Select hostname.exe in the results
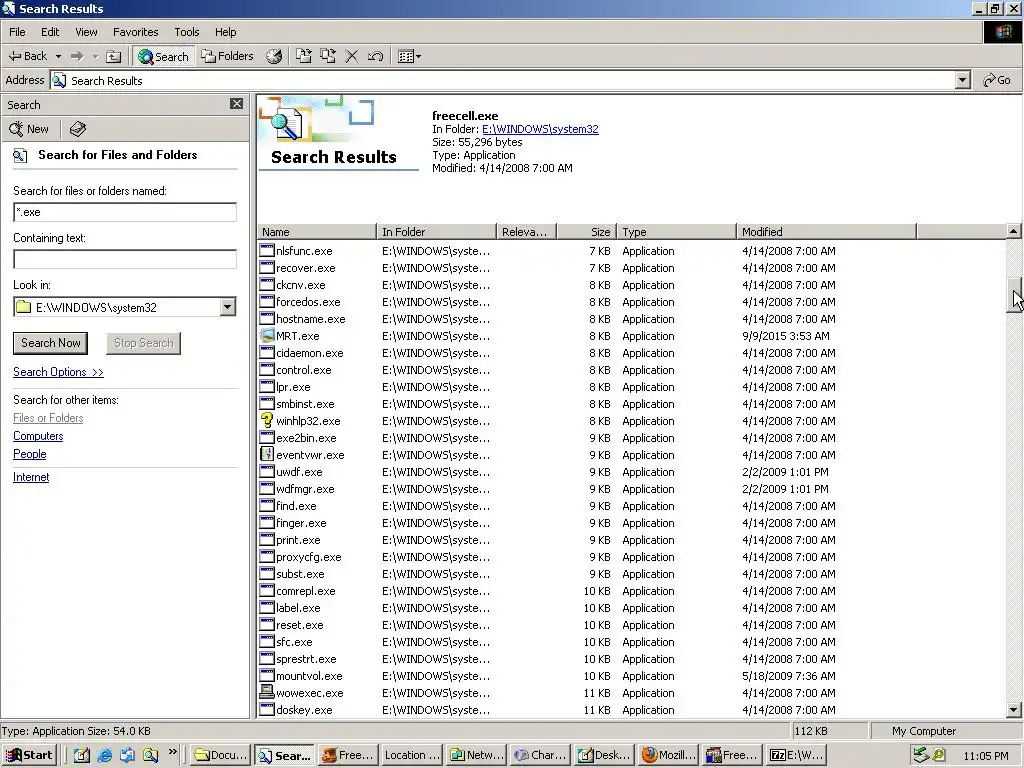 (x=310, y=319)
